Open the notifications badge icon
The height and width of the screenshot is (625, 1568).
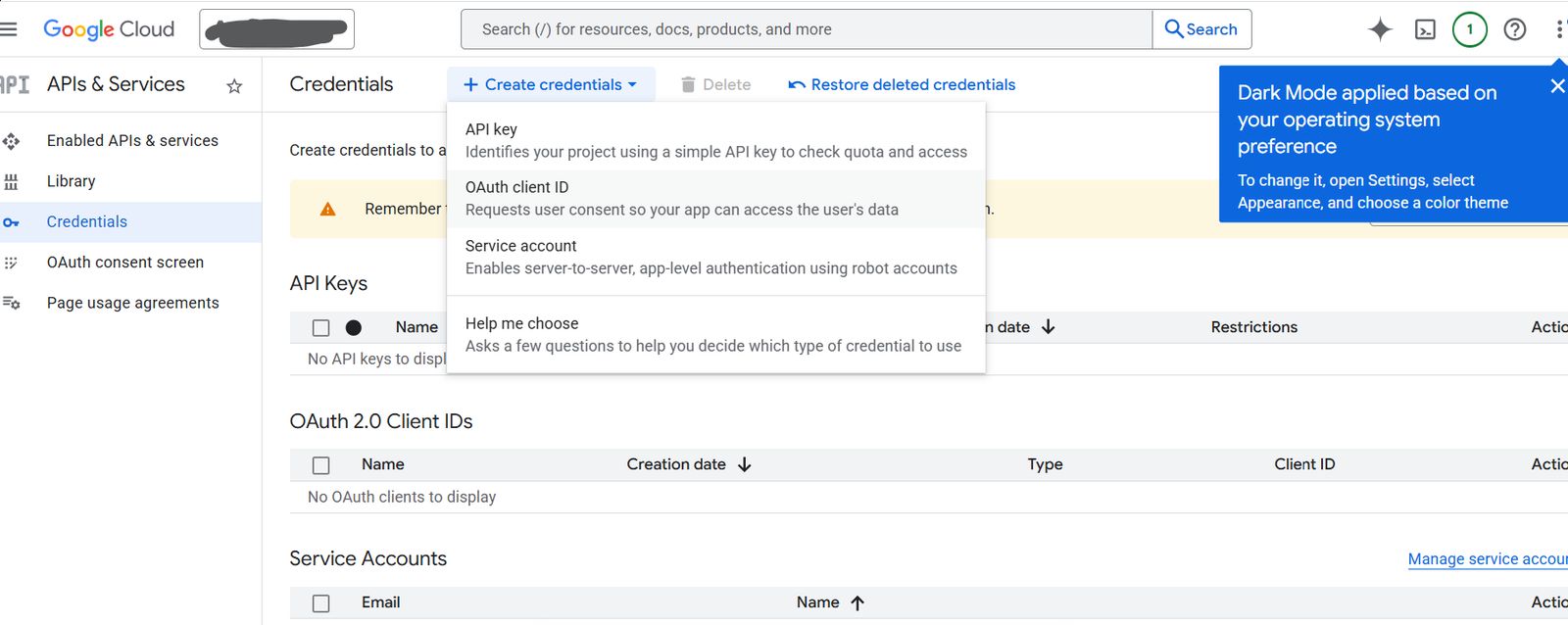pyautogui.click(x=1469, y=29)
